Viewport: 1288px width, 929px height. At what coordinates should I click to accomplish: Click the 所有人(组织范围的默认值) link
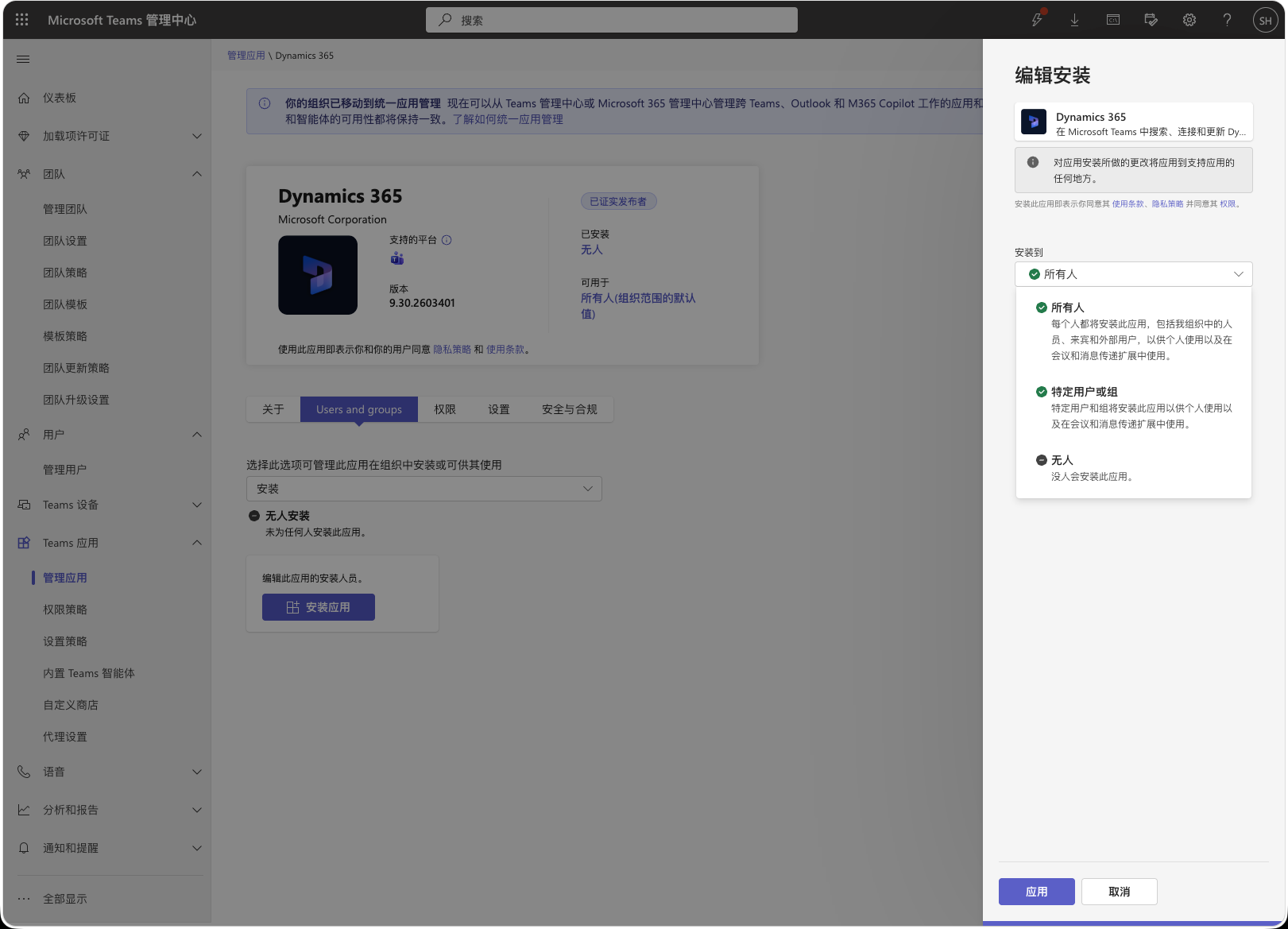tap(638, 306)
